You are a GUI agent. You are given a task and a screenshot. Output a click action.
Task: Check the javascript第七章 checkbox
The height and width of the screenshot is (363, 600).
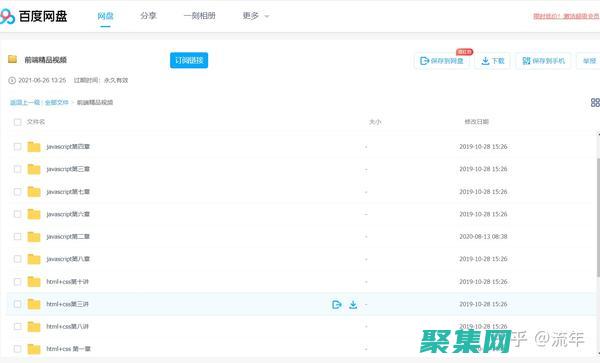[17, 192]
